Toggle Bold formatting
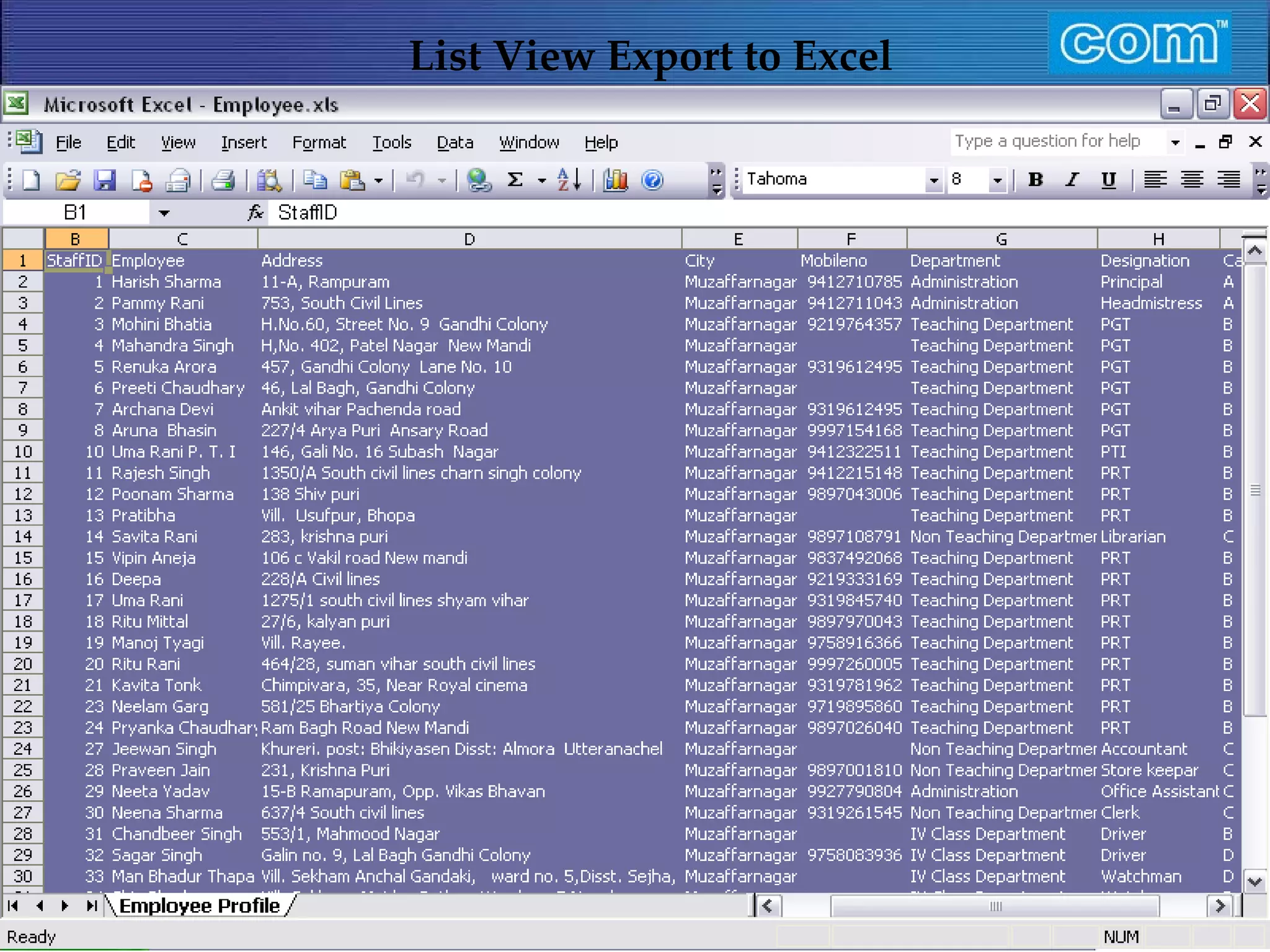 coord(1035,180)
